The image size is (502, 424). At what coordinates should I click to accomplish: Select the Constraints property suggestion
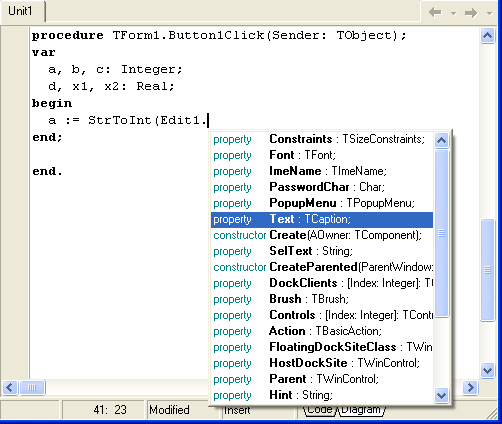(x=322, y=139)
